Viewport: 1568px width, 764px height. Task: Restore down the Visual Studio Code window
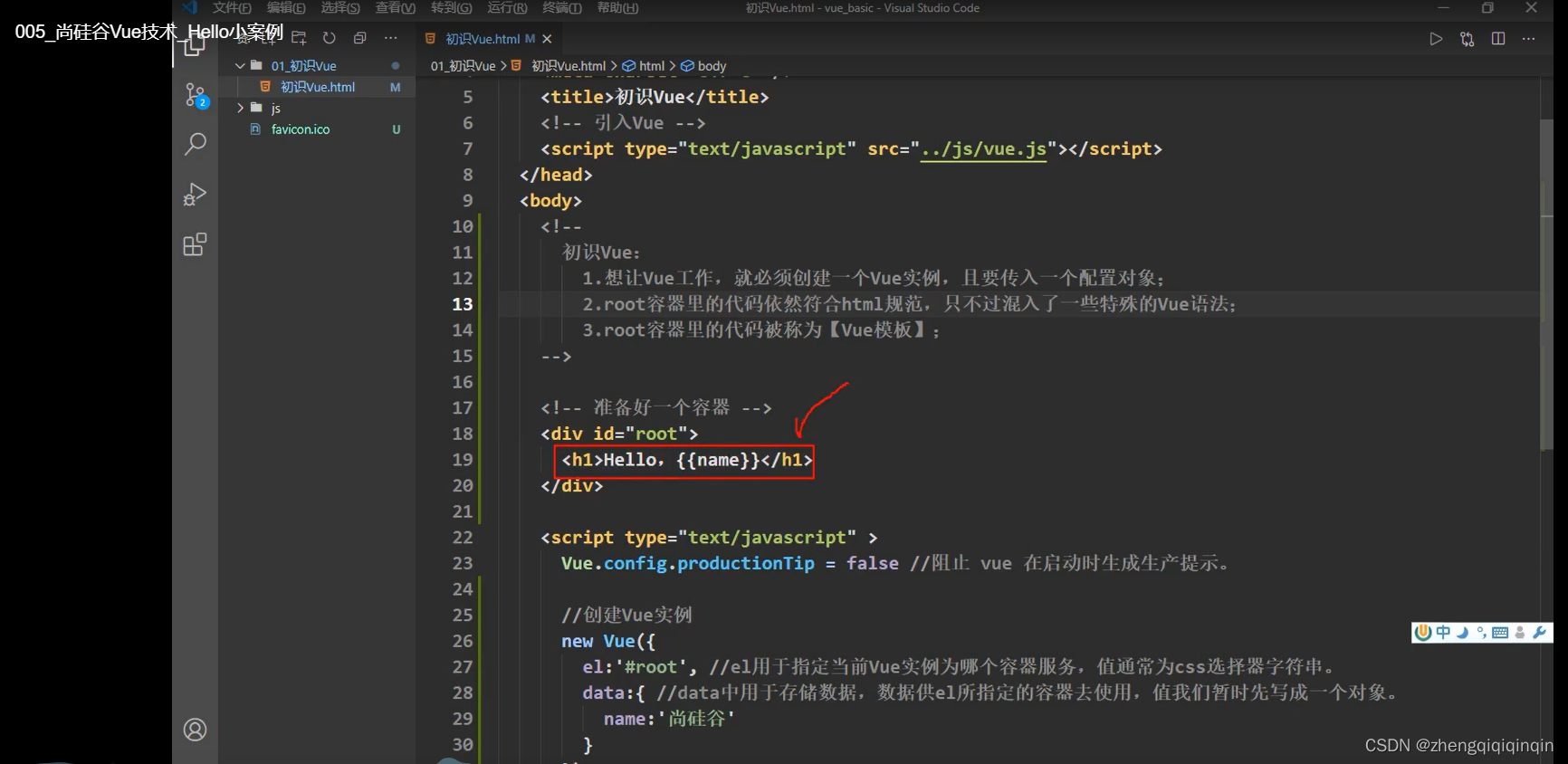[1487, 7]
